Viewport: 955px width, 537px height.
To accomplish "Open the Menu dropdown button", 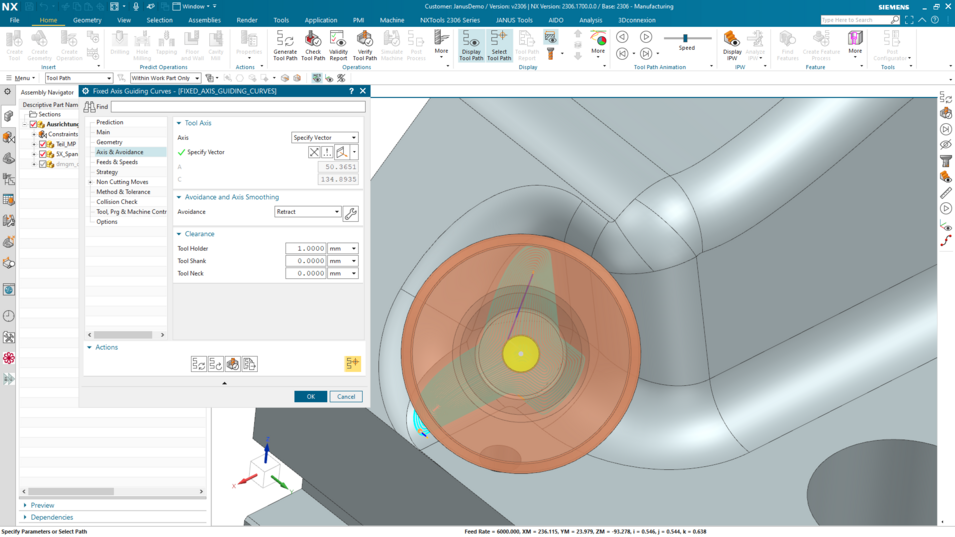I will [20, 78].
